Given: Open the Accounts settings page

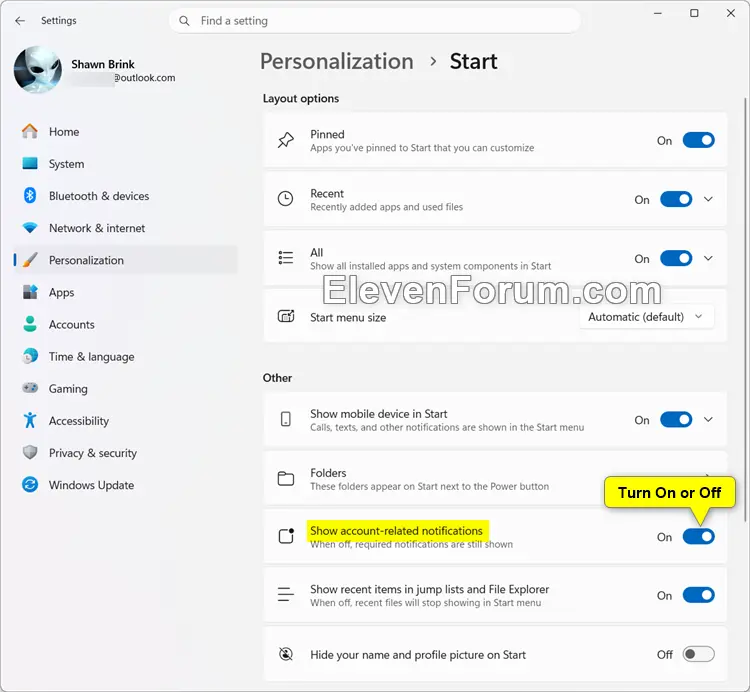Looking at the screenshot, I should pos(126,324).
